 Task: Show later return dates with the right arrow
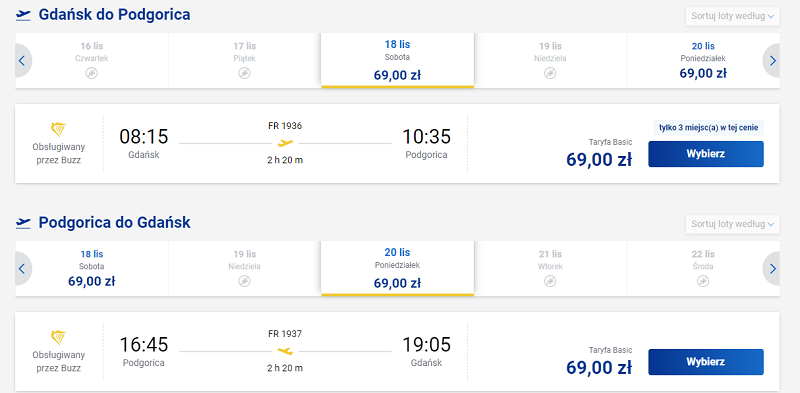[x=772, y=268]
